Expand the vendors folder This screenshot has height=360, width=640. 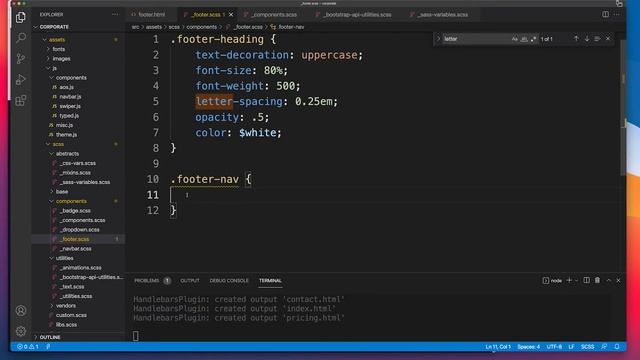coord(66,305)
